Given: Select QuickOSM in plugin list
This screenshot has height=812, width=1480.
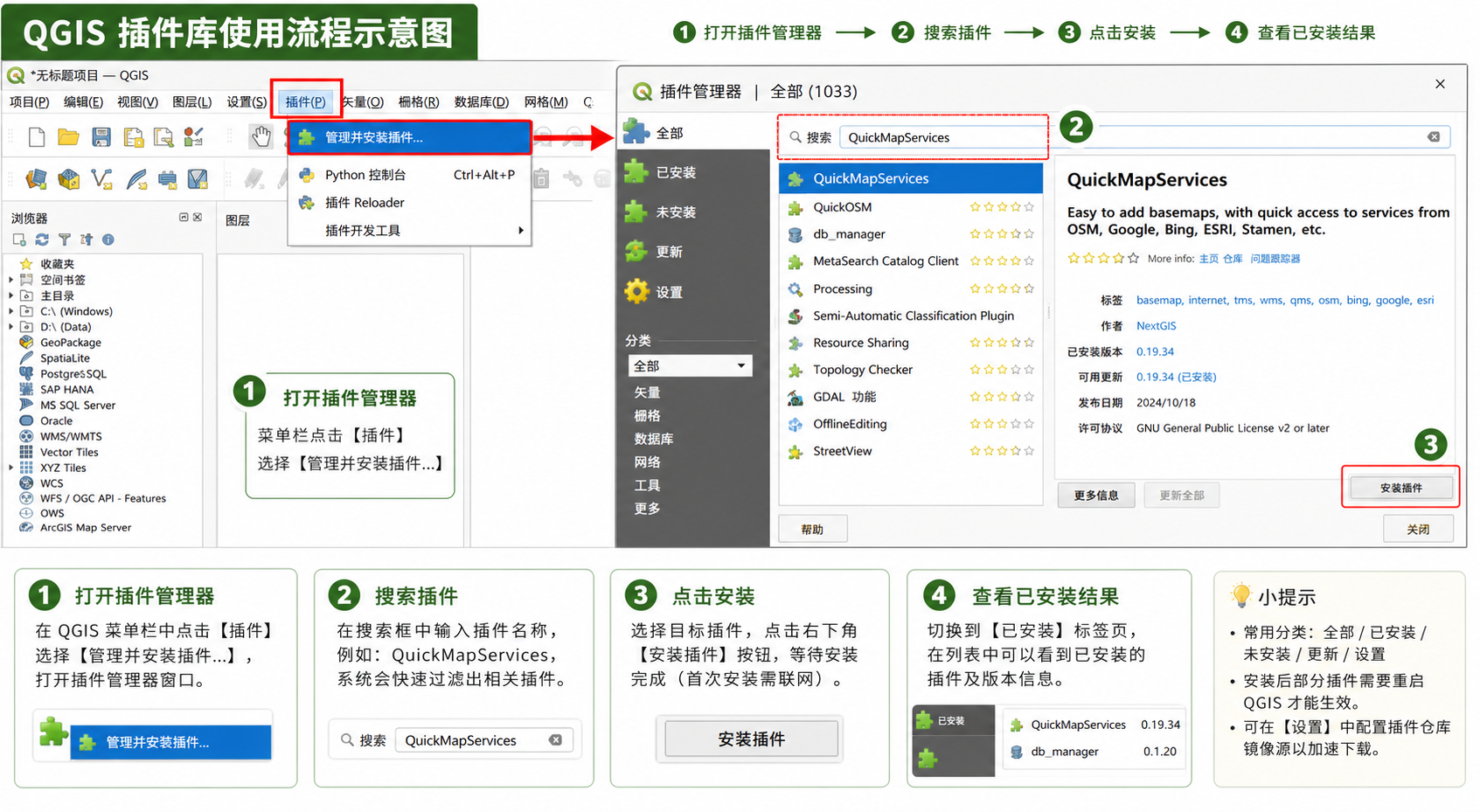Looking at the screenshot, I should (910, 207).
